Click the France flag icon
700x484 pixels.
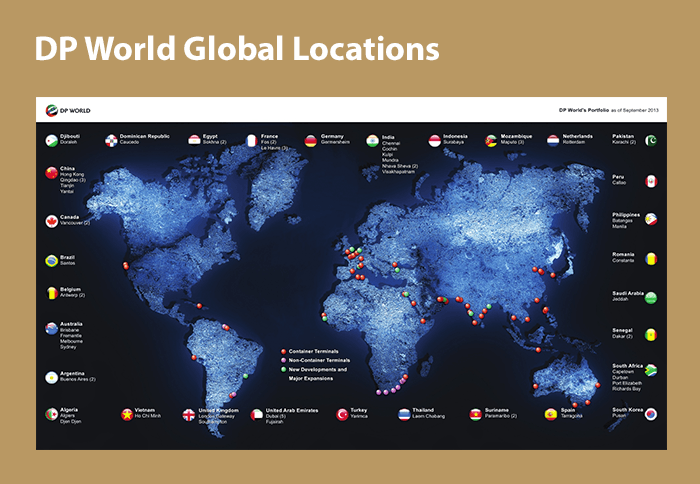click(252, 141)
